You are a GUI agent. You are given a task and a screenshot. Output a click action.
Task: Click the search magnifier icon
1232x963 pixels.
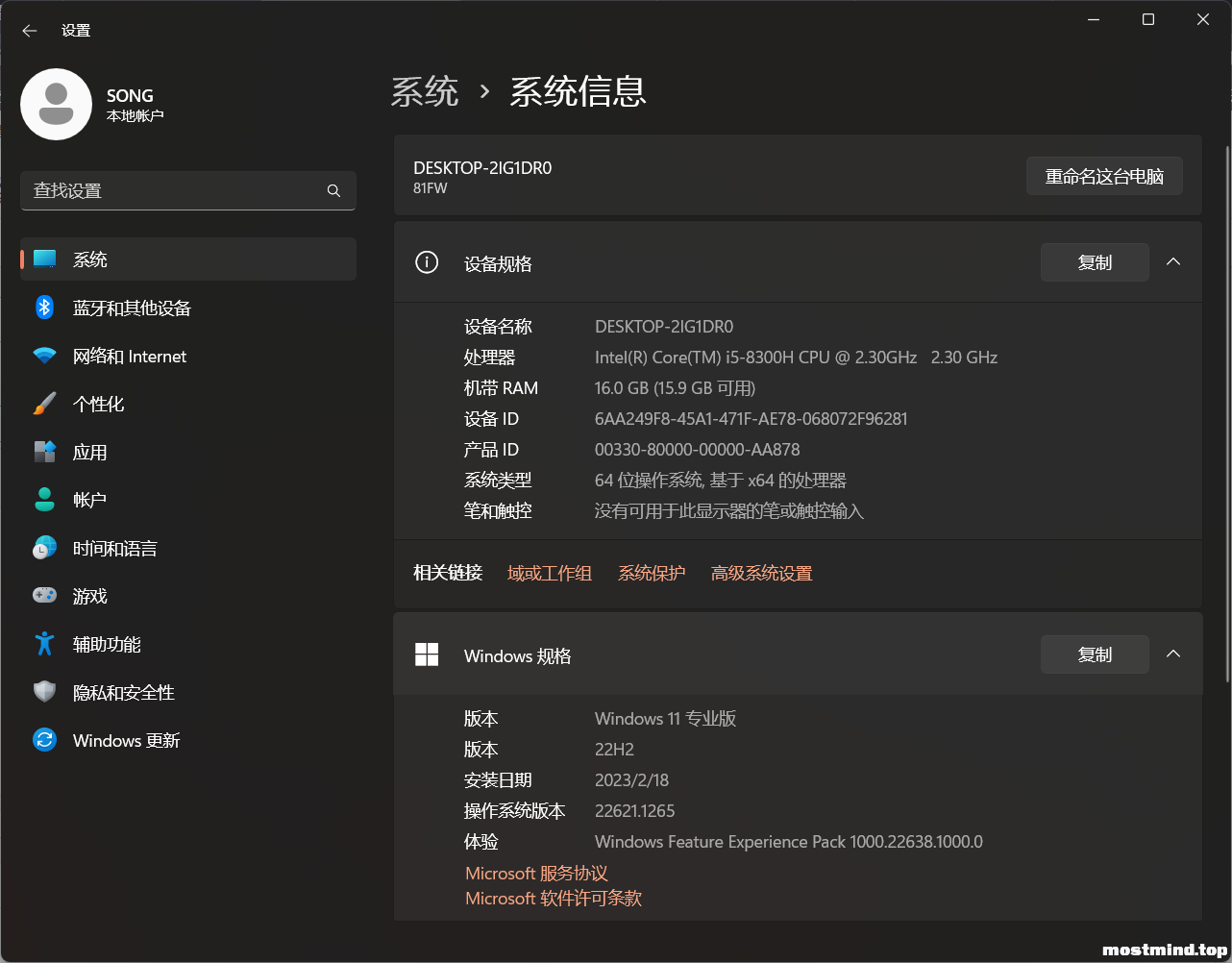pyautogui.click(x=333, y=190)
